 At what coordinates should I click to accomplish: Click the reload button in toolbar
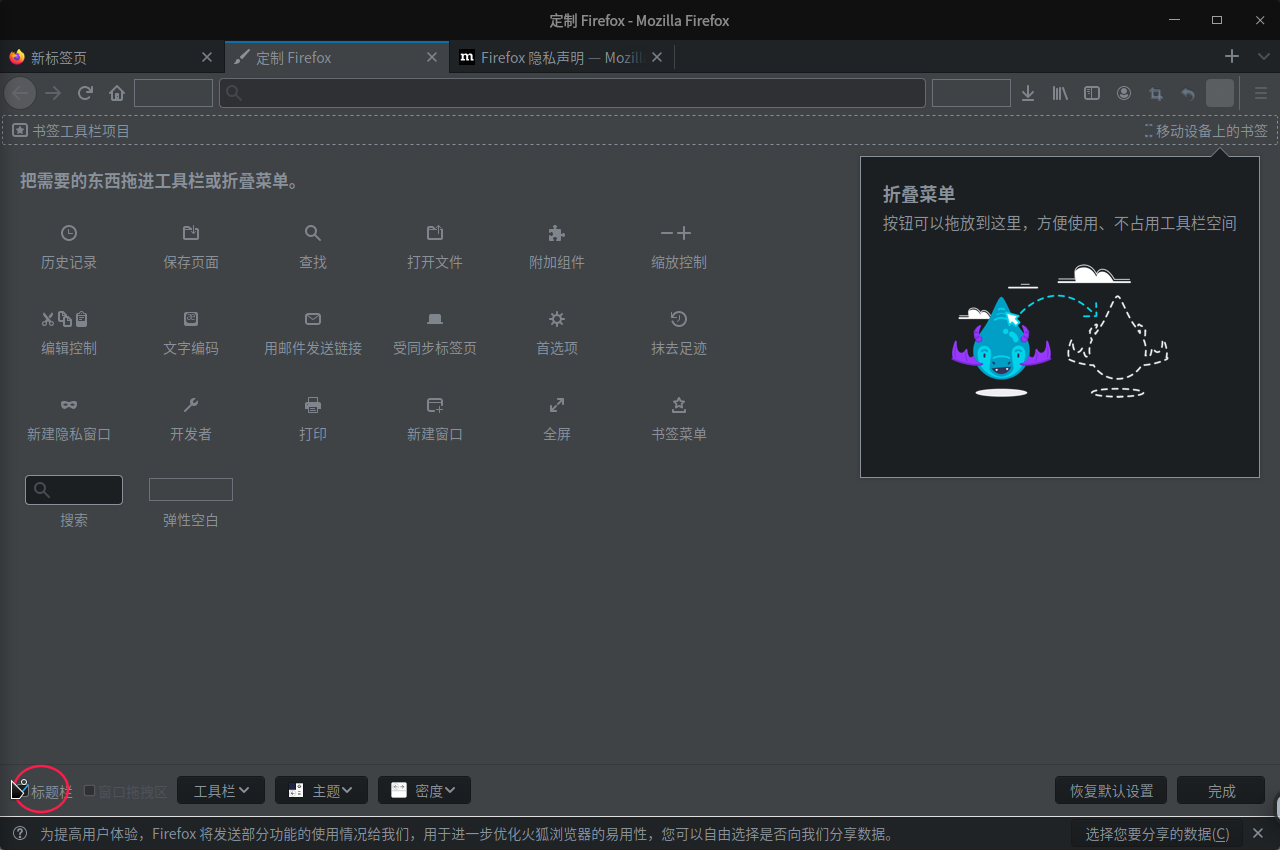click(85, 93)
